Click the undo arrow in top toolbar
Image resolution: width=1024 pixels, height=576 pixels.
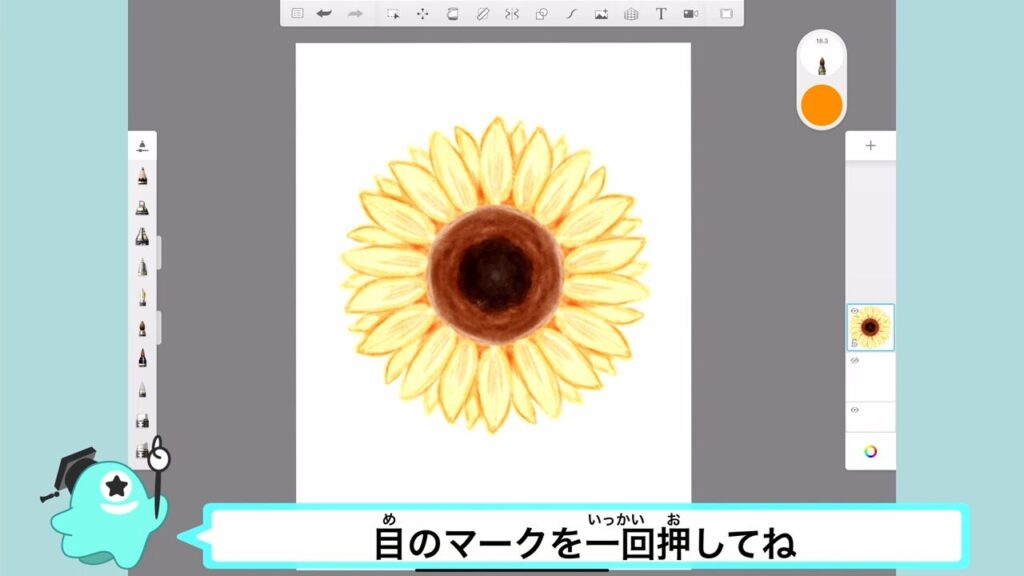pyautogui.click(x=324, y=14)
